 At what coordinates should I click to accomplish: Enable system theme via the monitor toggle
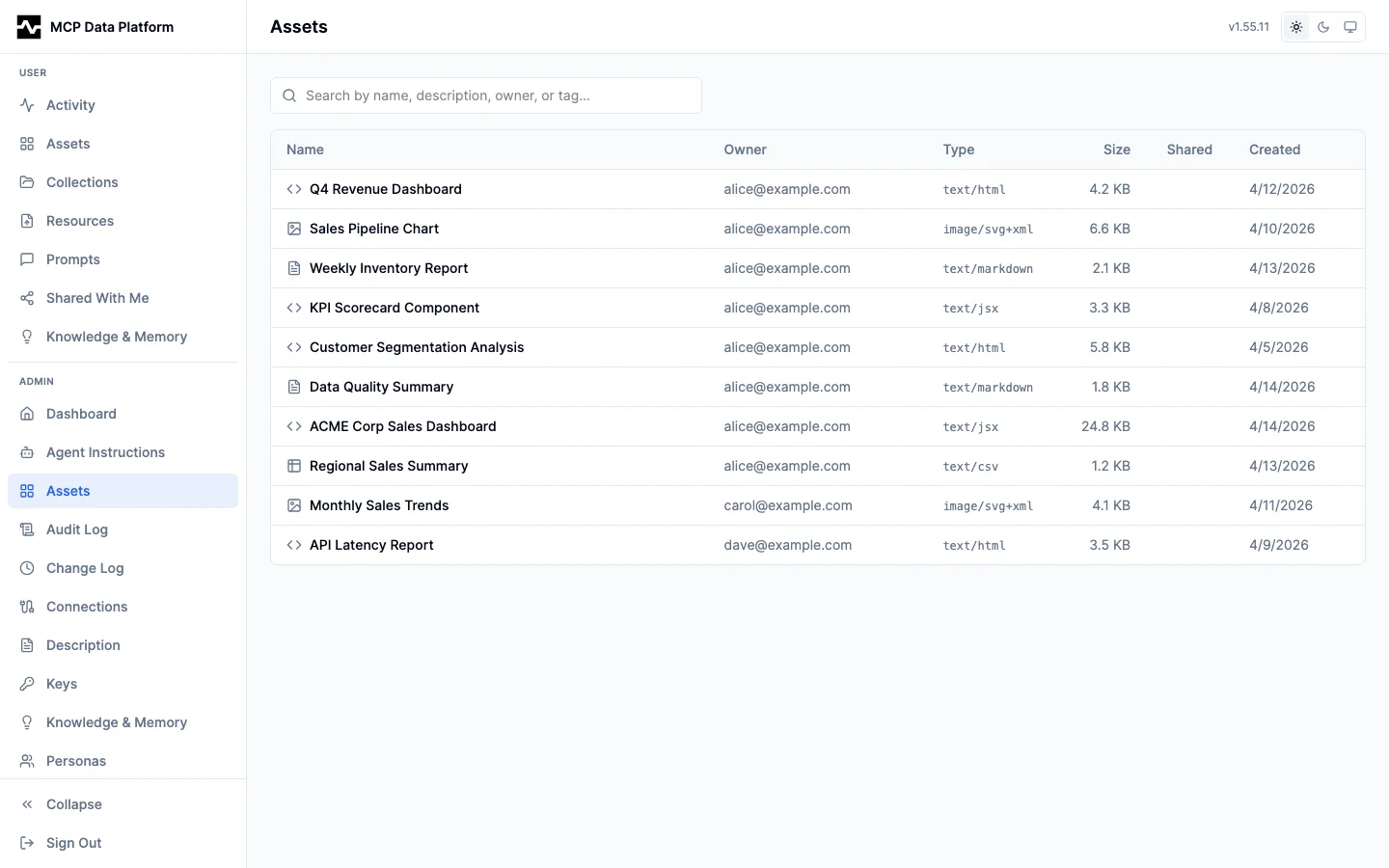[1350, 27]
